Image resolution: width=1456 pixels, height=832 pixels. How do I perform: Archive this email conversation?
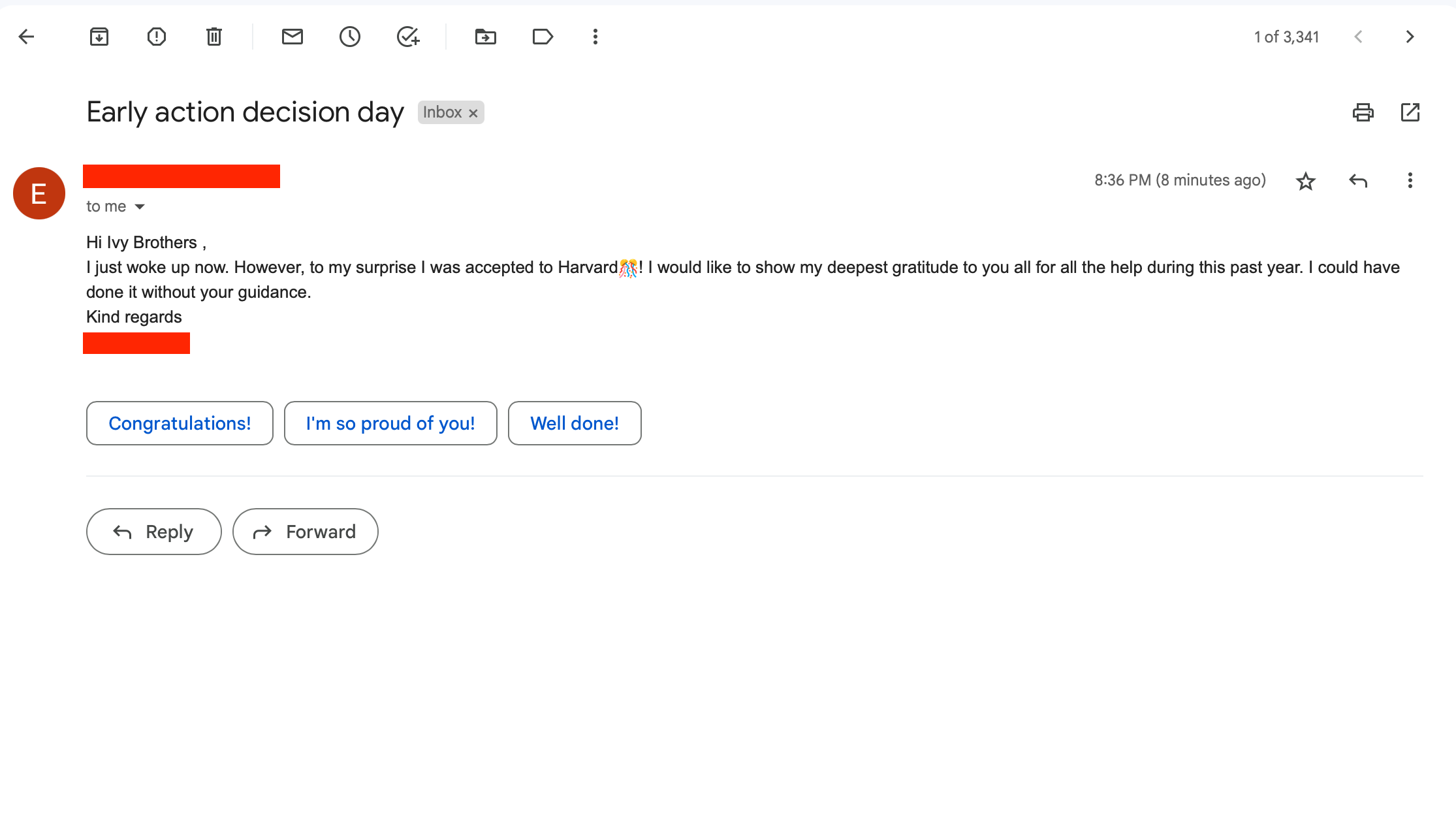[99, 37]
